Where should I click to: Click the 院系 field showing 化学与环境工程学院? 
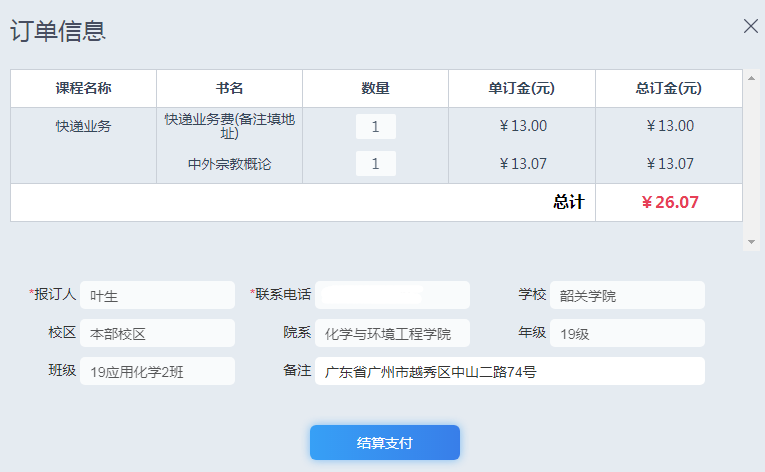tap(392, 333)
